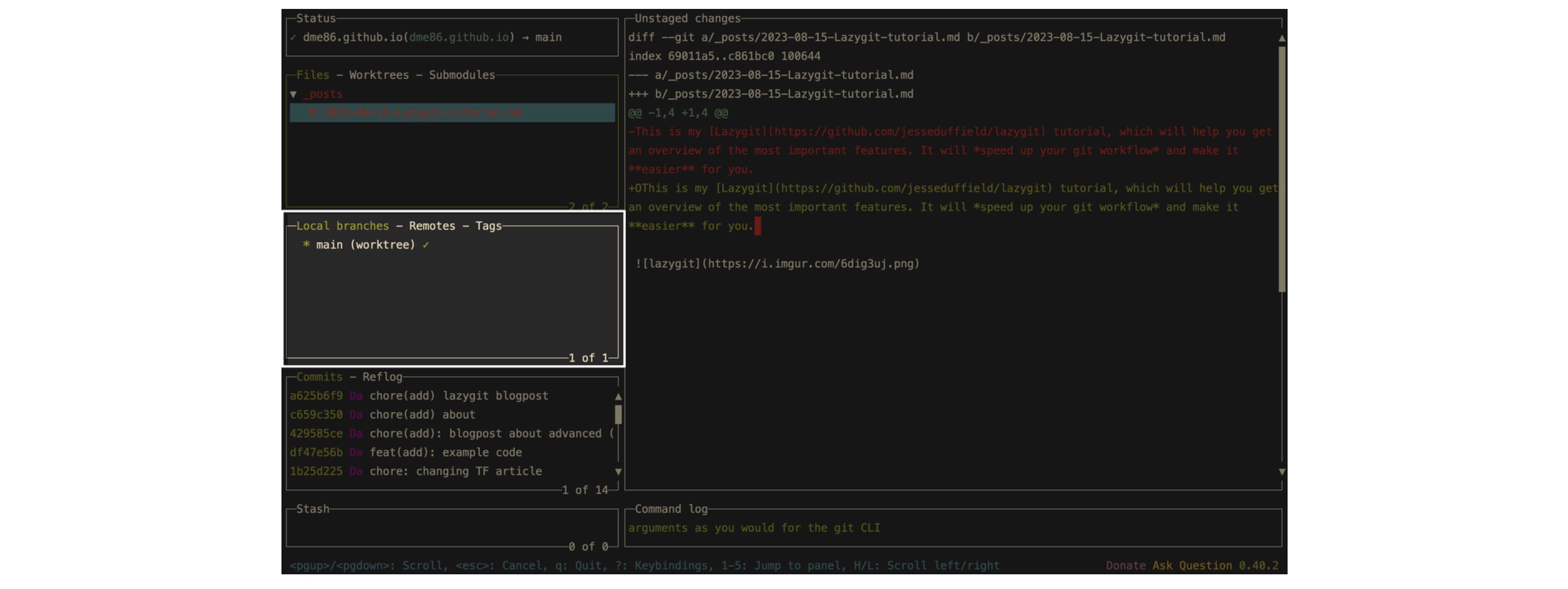This screenshot has width=1568, height=589.
Task: Click the commits panel scroll-up arrow
Action: 619,397
